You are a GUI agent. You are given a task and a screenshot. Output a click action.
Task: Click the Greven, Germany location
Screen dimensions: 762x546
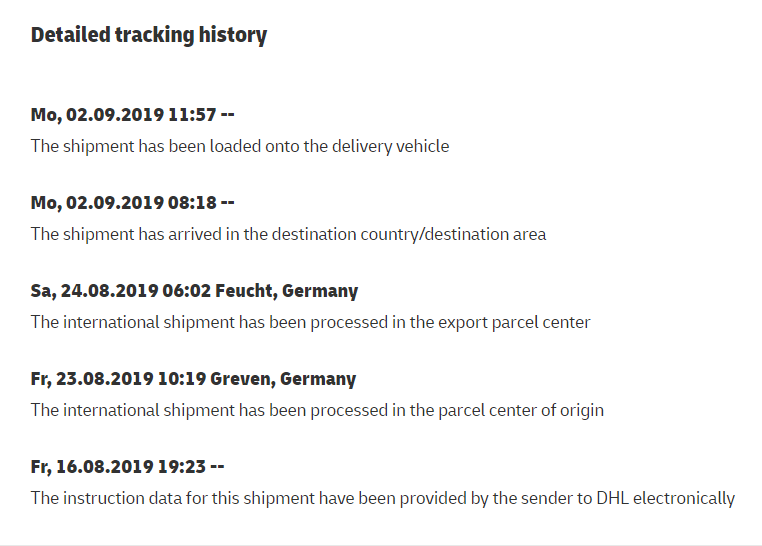(x=283, y=379)
